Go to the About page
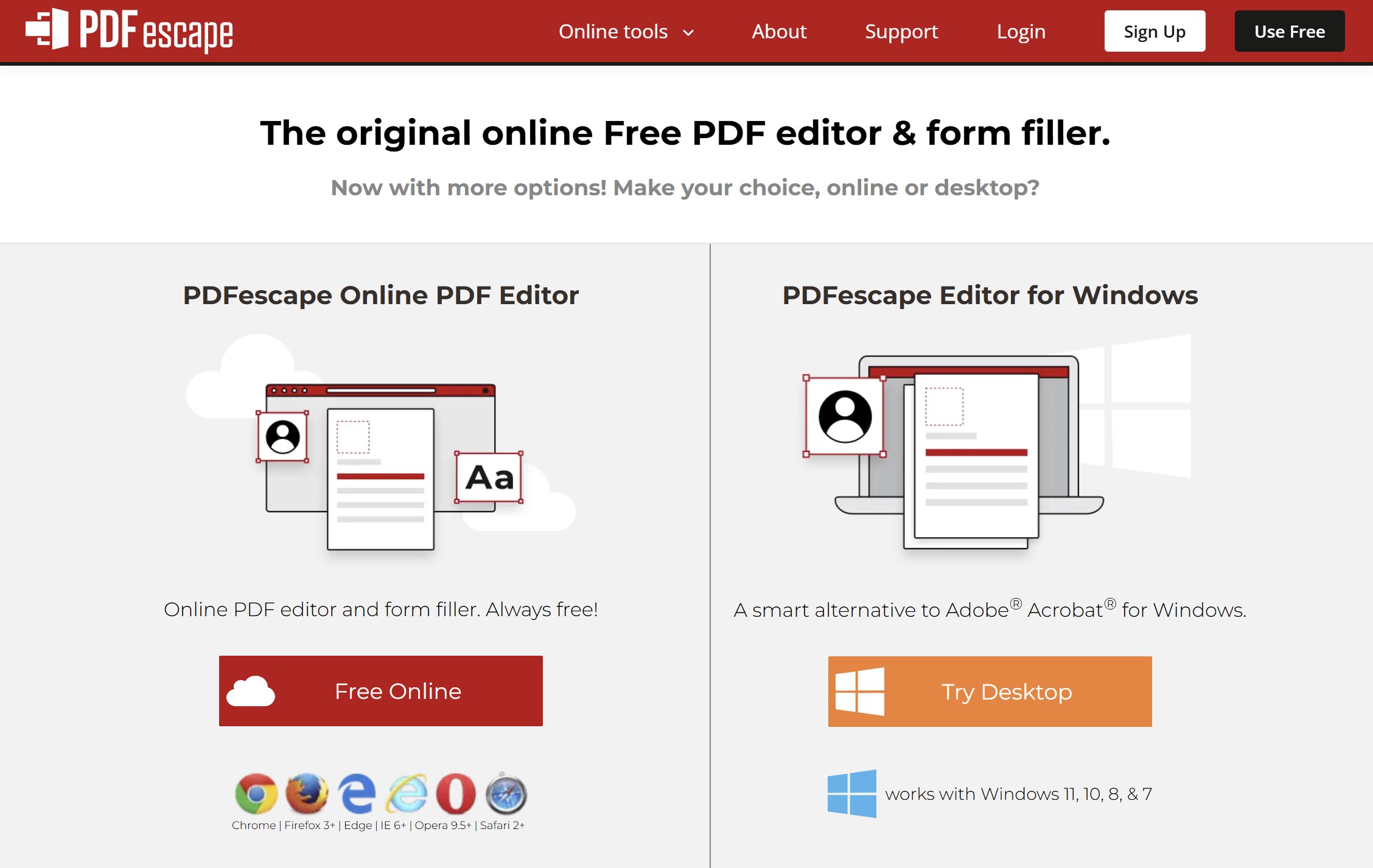The height and width of the screenshot is (868, 1373). (779, 32)
